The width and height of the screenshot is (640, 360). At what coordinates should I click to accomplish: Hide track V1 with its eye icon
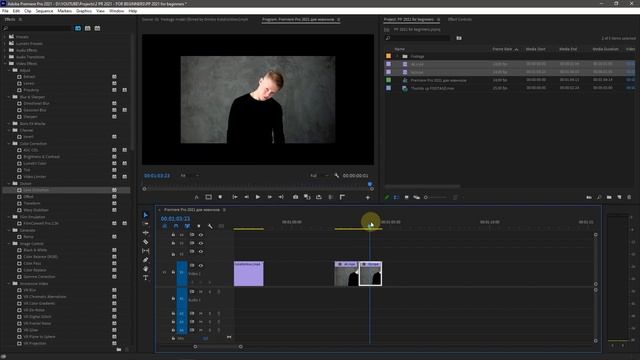[201, 266]
